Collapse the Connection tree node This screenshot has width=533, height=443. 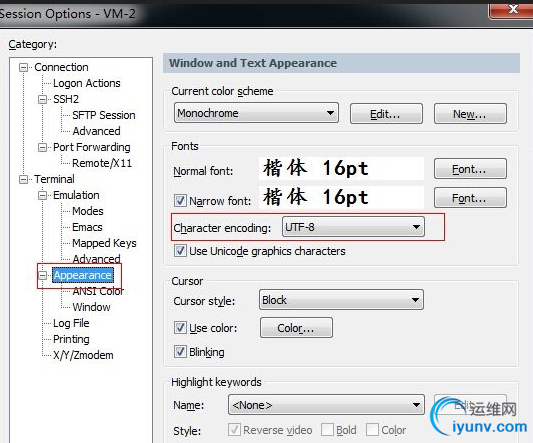click(23, 67)
